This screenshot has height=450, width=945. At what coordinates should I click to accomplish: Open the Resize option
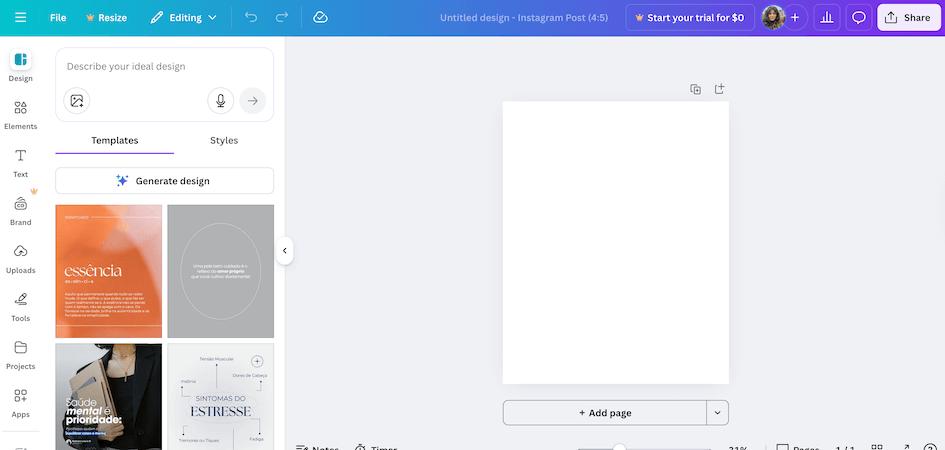point(107,17)
